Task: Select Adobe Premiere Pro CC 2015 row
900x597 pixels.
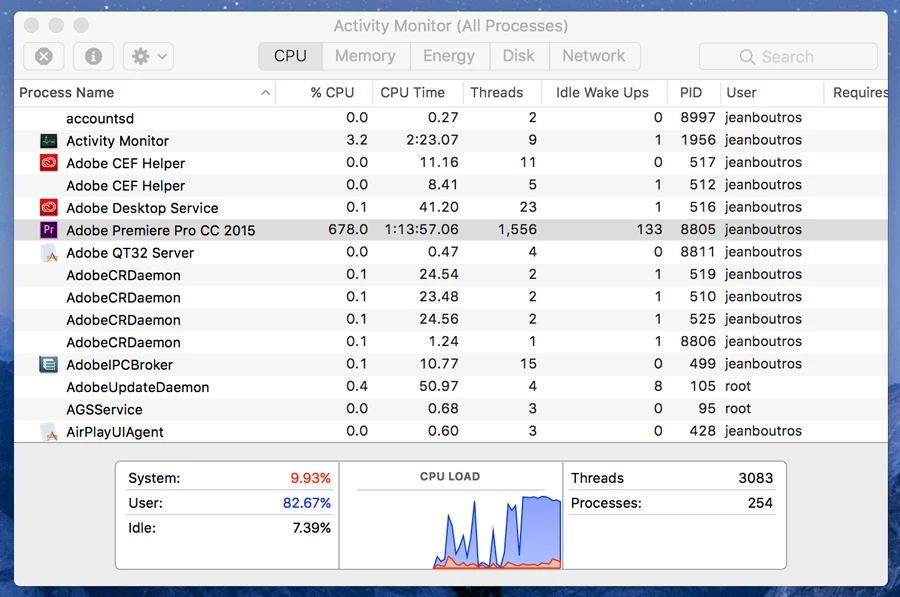Action: click(451, 230)
